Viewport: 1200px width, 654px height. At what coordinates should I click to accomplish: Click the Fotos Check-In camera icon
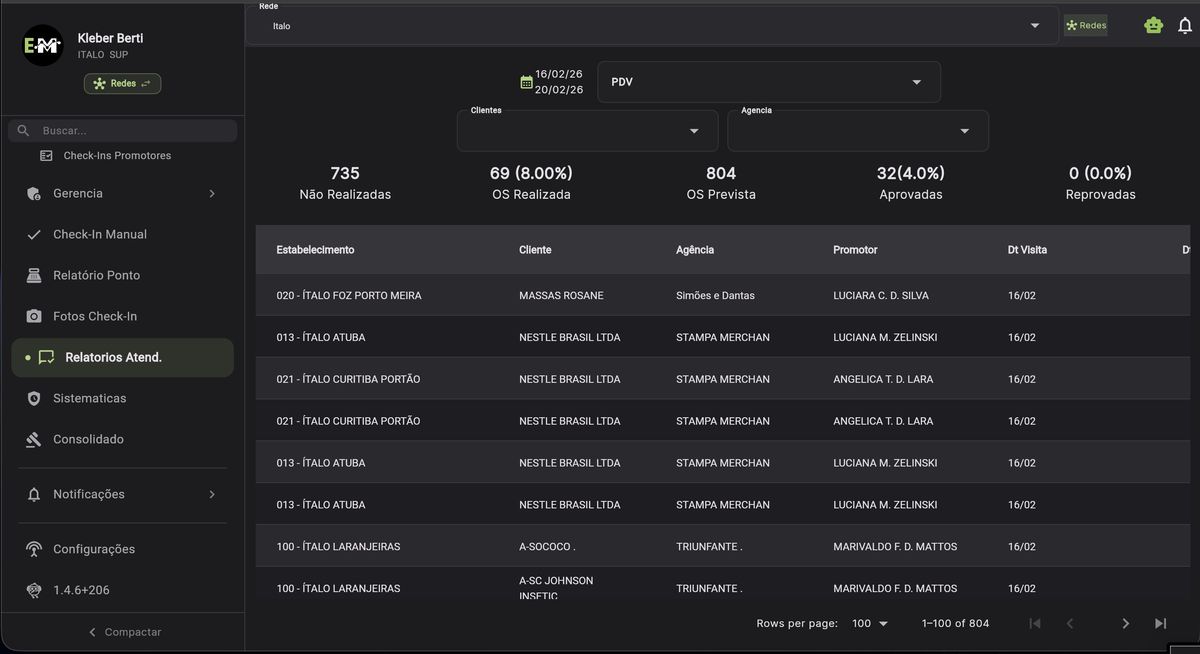coord(34,316)
